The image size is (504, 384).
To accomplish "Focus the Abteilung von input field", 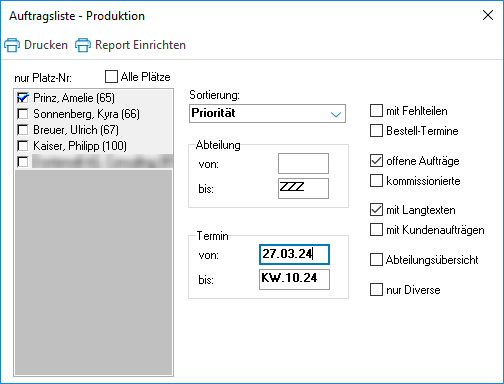I will [303, 163].
